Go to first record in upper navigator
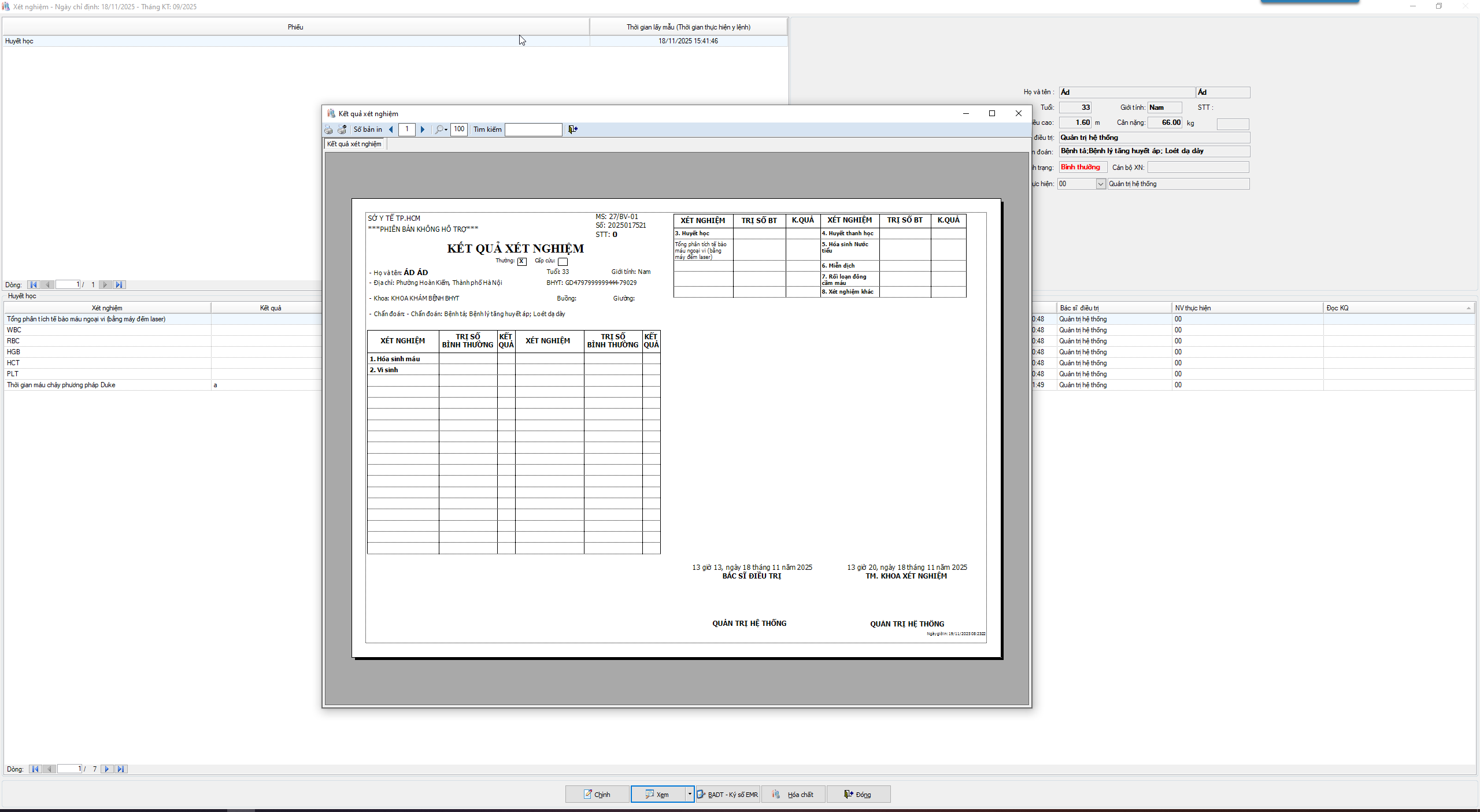The image size is (1480, 812). tap(34, 284)
